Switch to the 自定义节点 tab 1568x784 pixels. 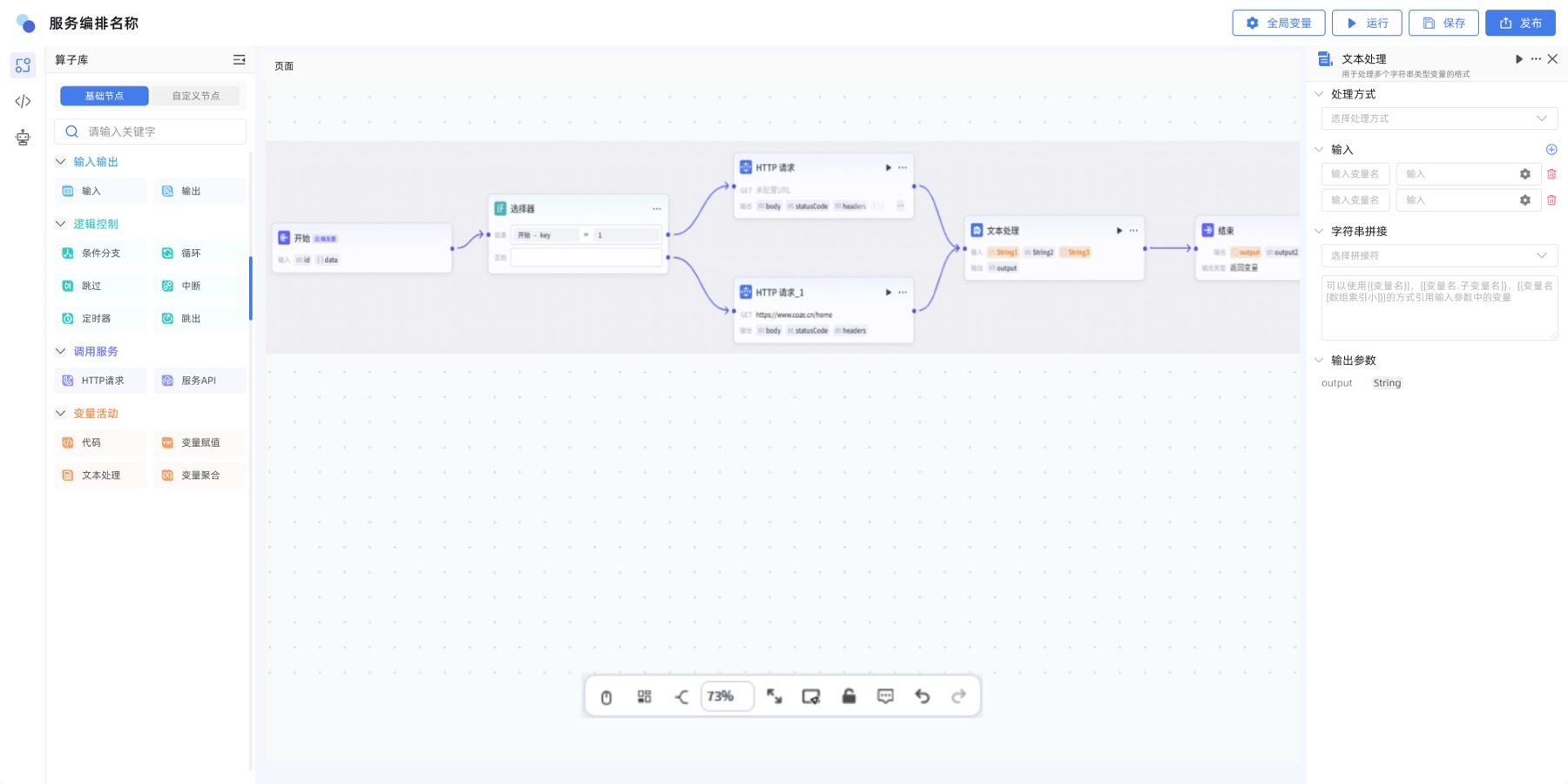[x=196, y=96]
